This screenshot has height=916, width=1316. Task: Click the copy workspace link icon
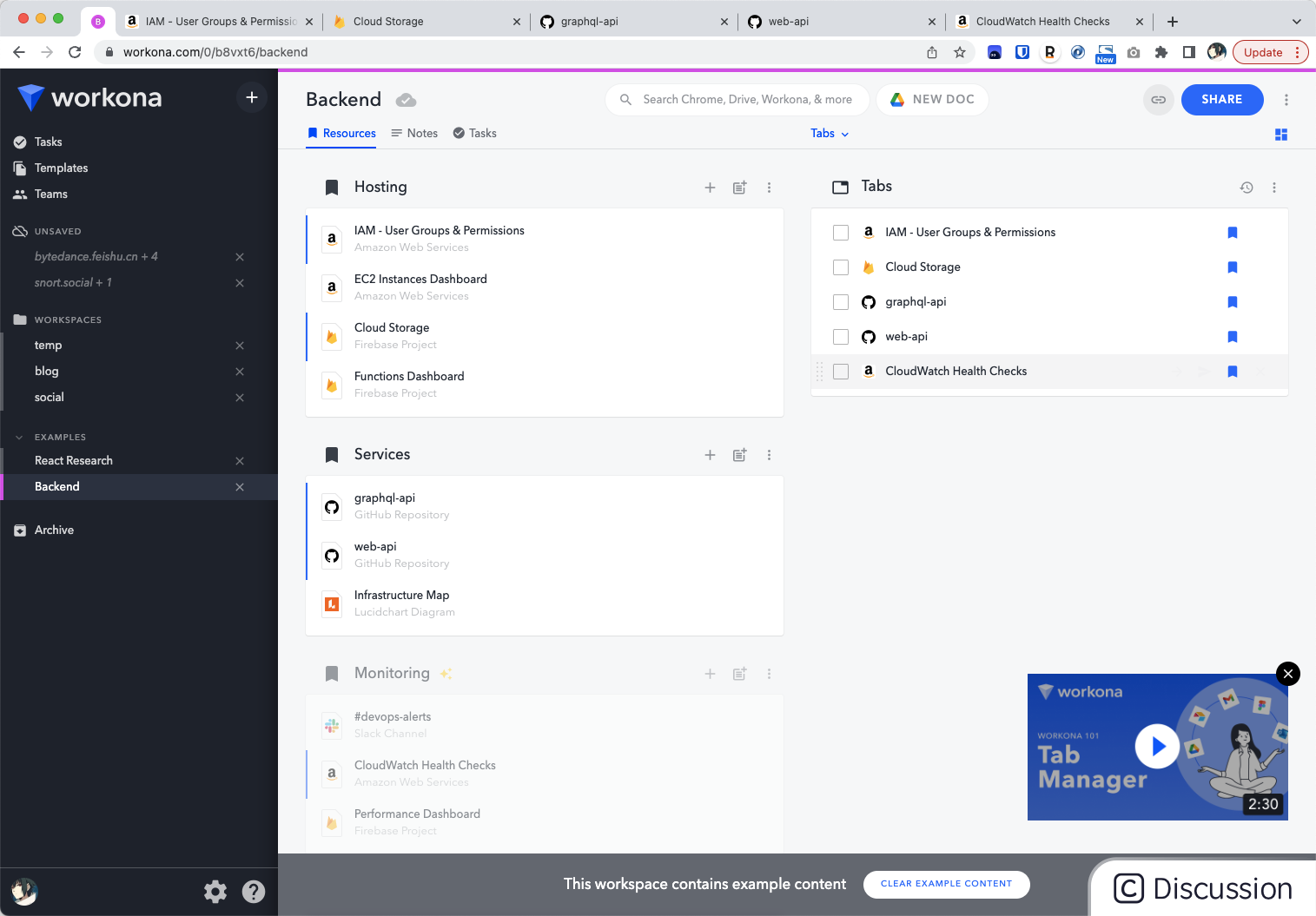coord(1159,100)
